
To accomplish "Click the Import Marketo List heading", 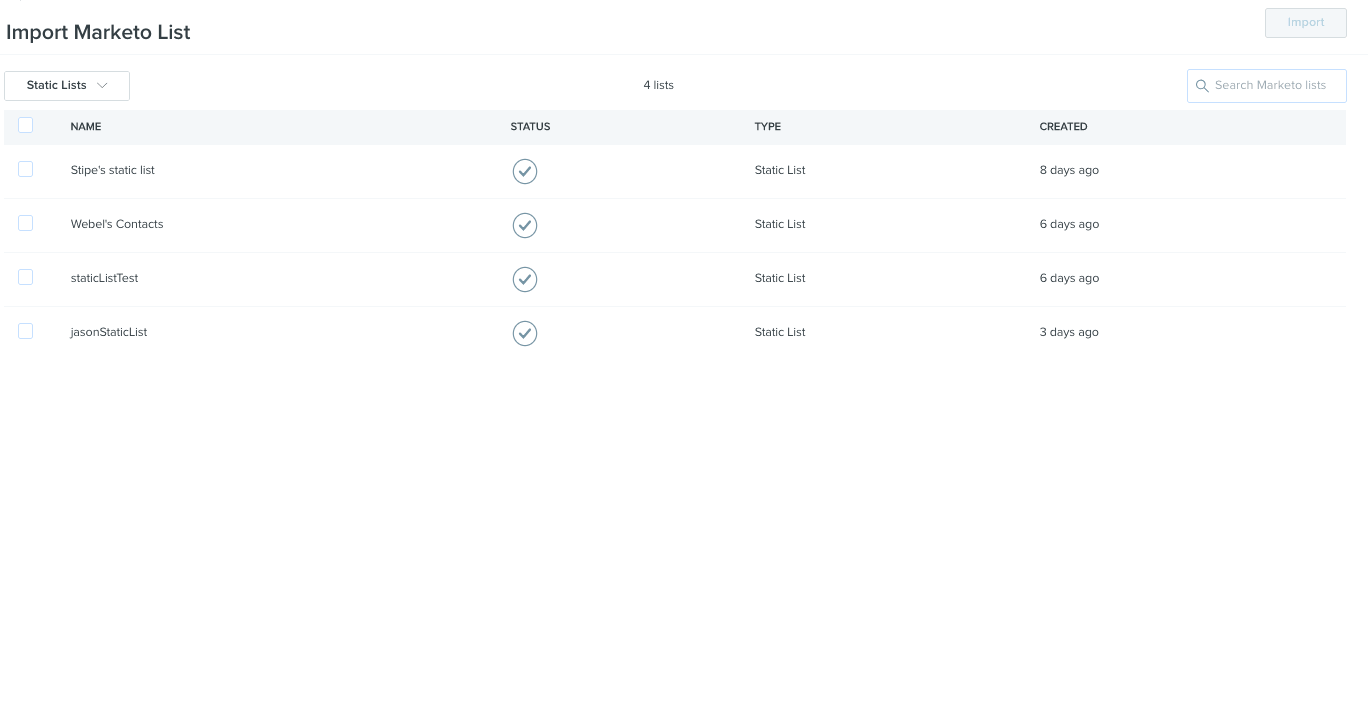I will pos(98,32).
